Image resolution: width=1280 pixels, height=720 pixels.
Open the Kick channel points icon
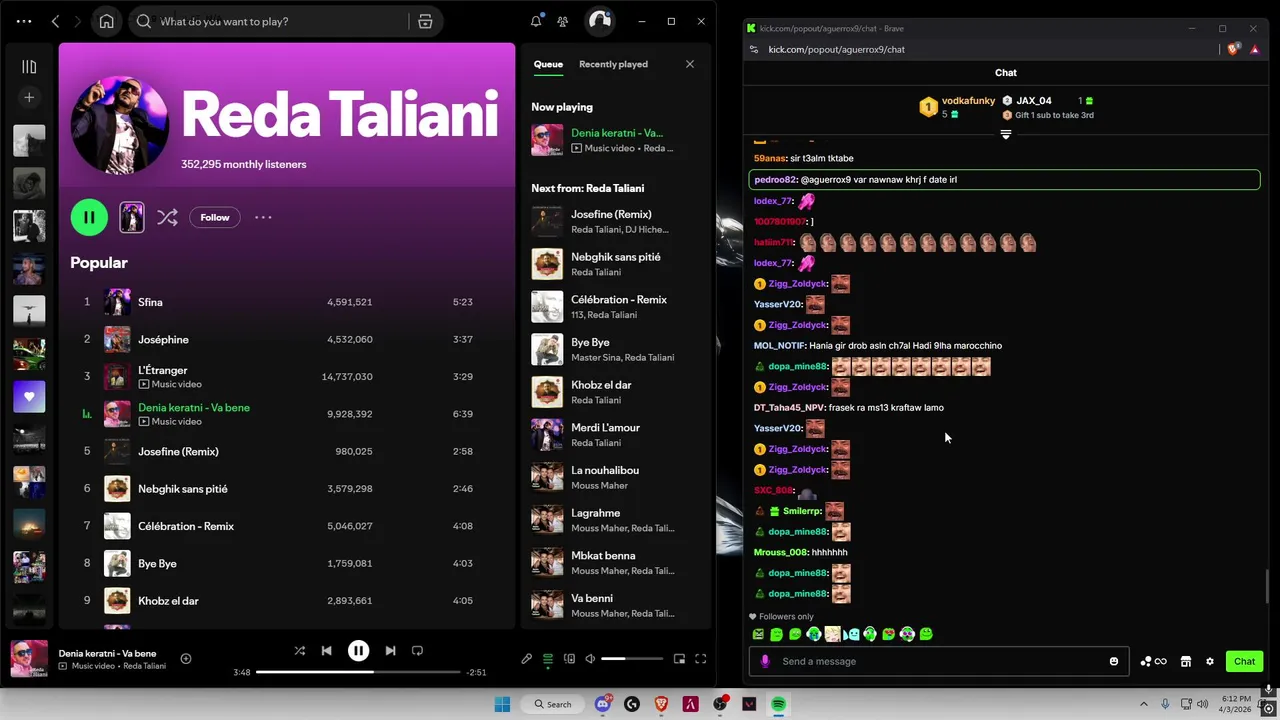[x=1153, y=661]
